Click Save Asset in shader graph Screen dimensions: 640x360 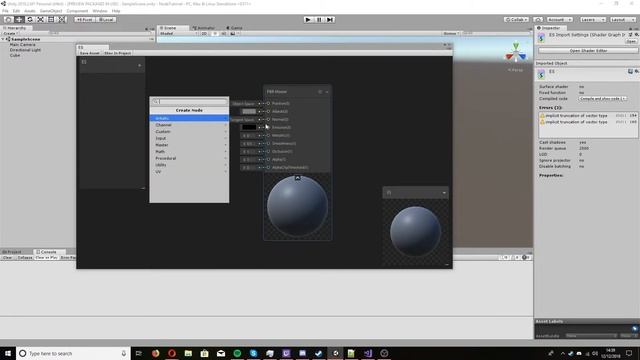[89, 53]
